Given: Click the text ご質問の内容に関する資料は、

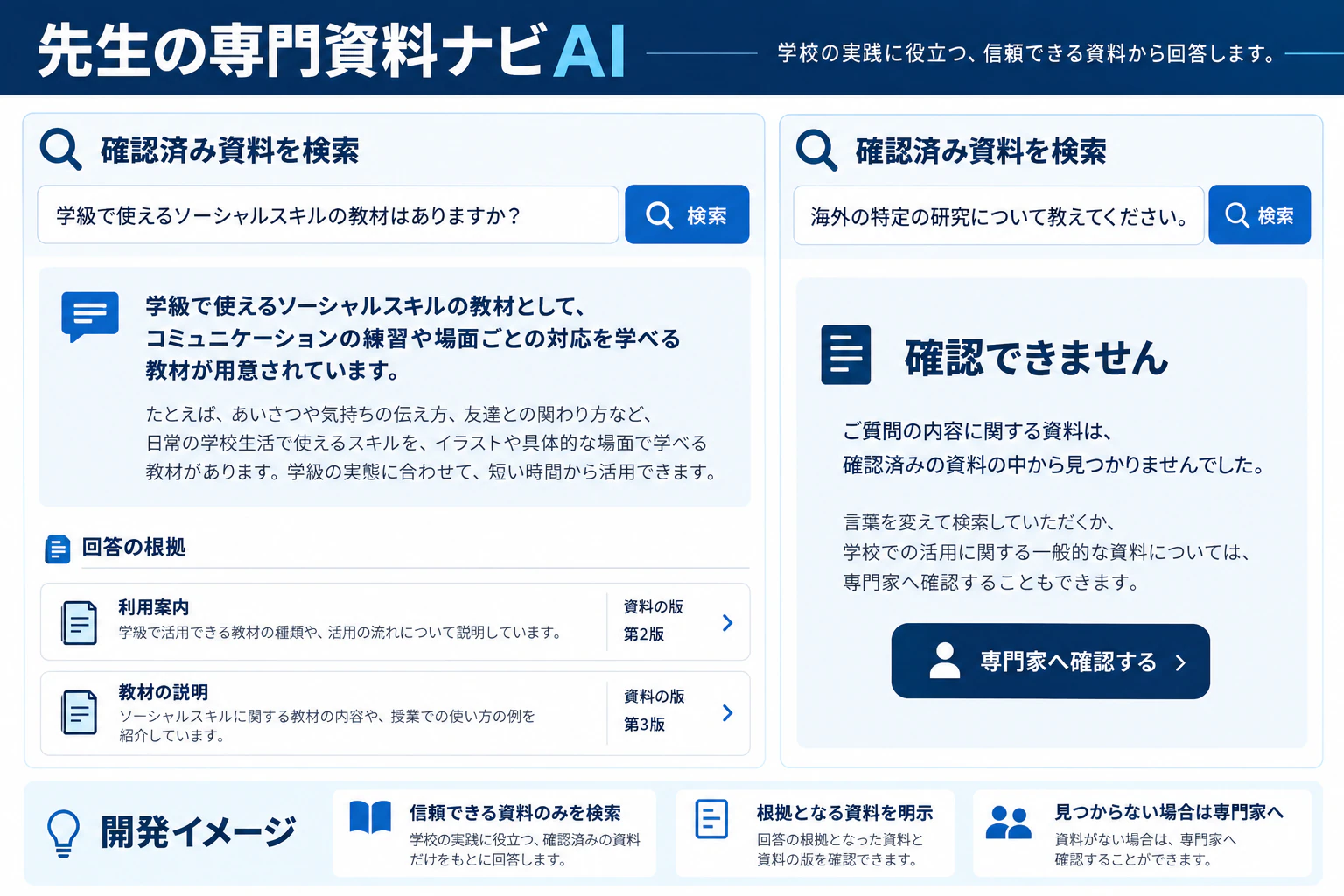Looking at the screenshot, I should pos(977,431).
